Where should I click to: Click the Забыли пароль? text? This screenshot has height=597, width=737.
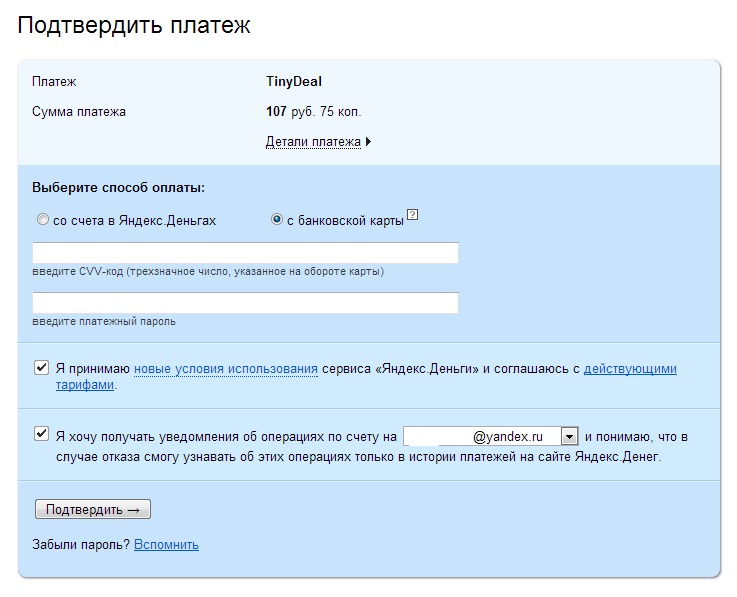(81, 545)
